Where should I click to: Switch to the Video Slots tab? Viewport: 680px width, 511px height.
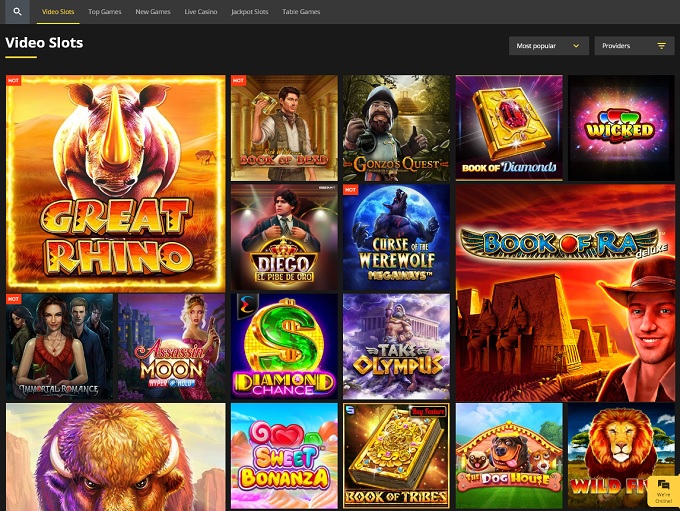point(58,12)
